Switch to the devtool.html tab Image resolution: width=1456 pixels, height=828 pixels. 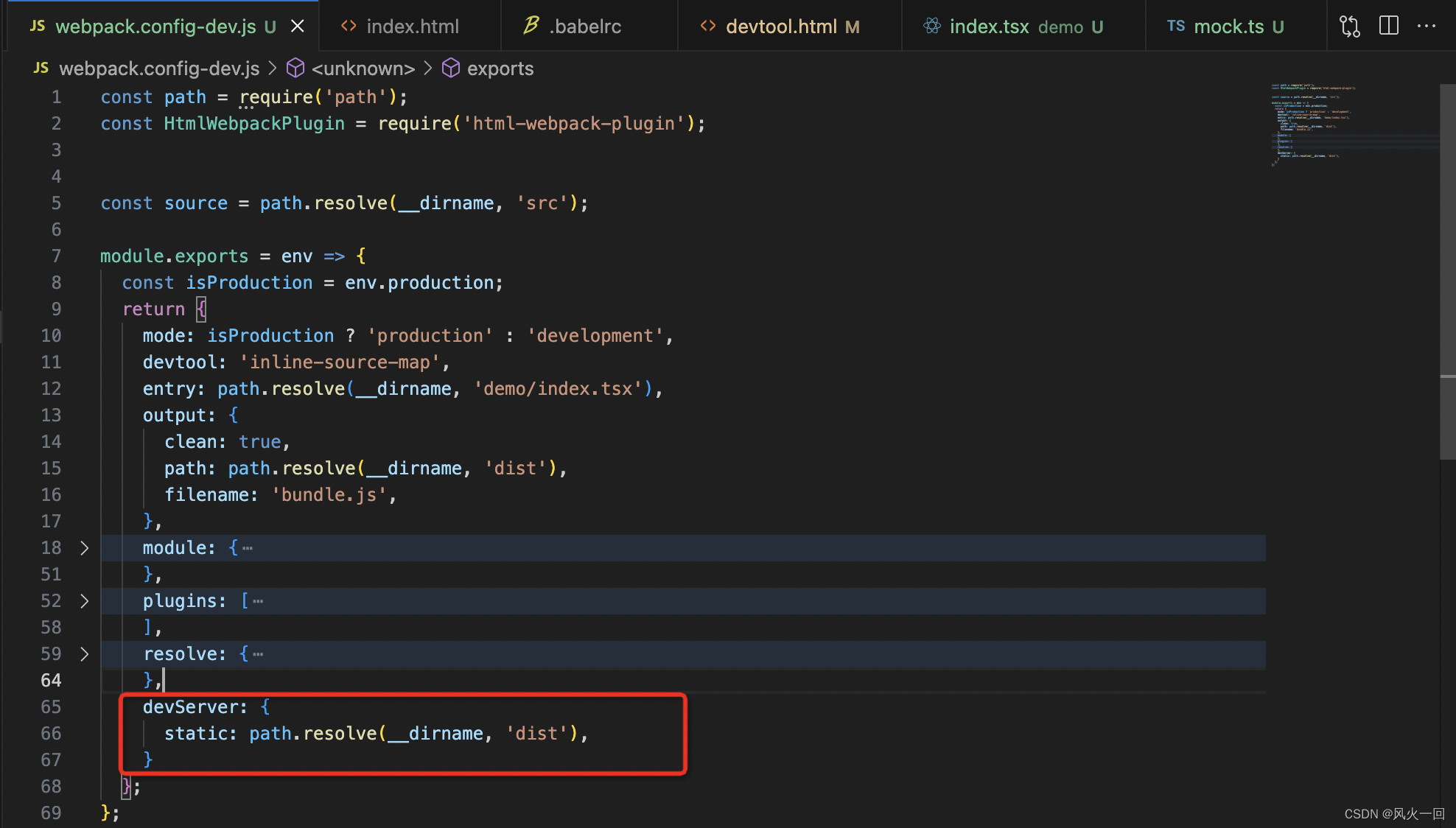(x=781, y=27)
